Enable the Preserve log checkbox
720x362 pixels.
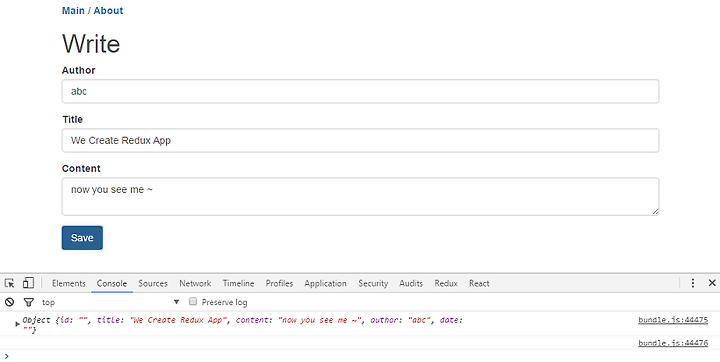click(193, 301)
